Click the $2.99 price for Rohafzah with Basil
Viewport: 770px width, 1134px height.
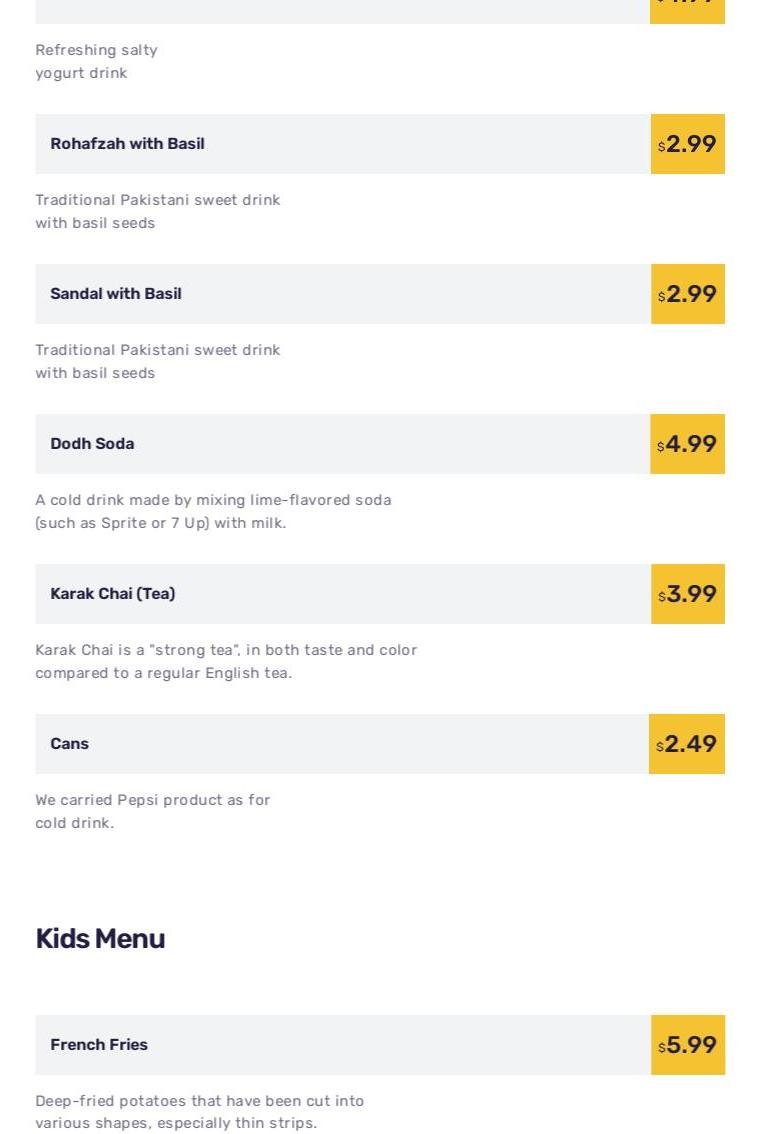[688, 144]
